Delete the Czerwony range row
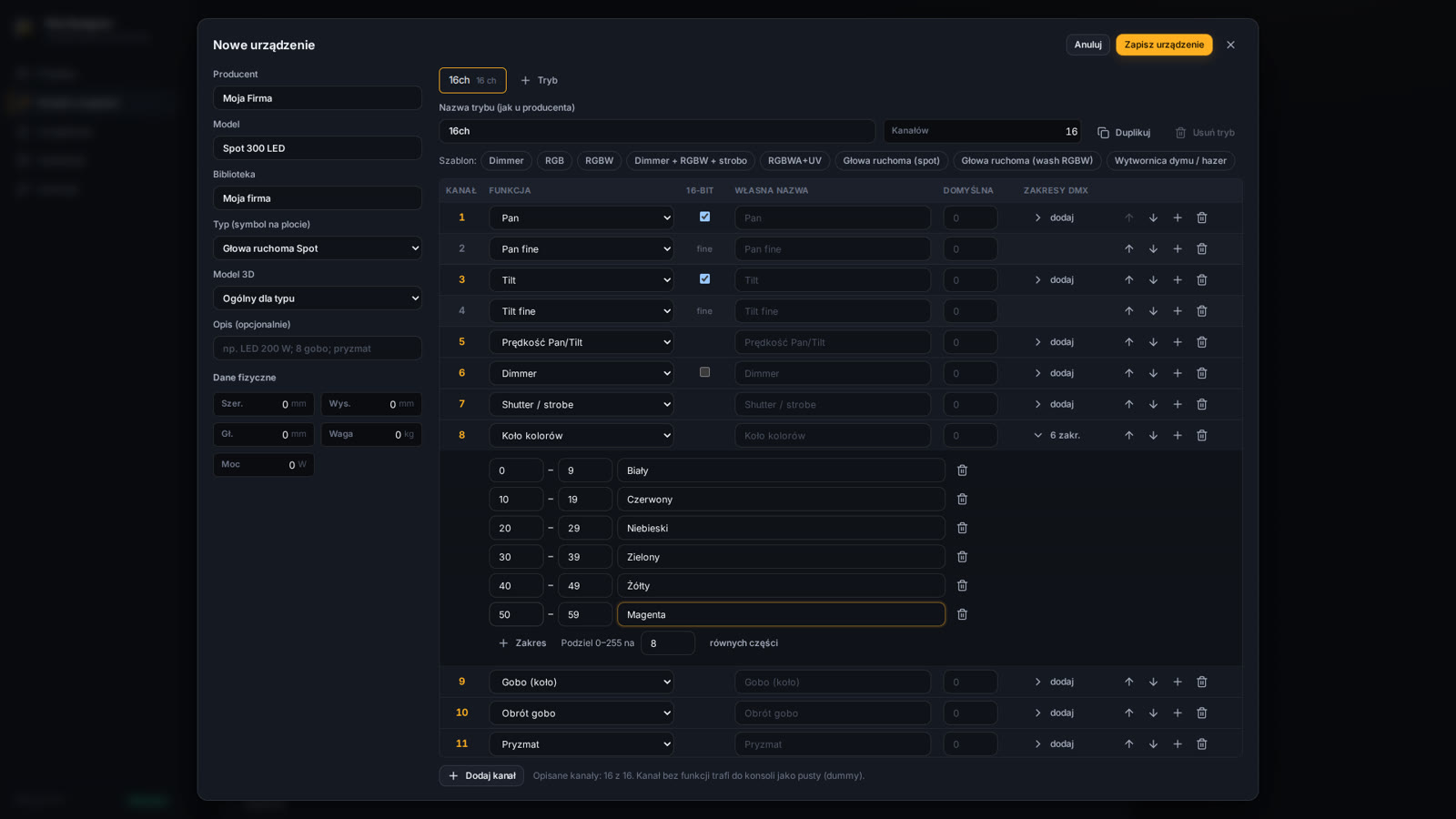The width and height of the screenshot is (1456, 819). (x=962, y=500)
